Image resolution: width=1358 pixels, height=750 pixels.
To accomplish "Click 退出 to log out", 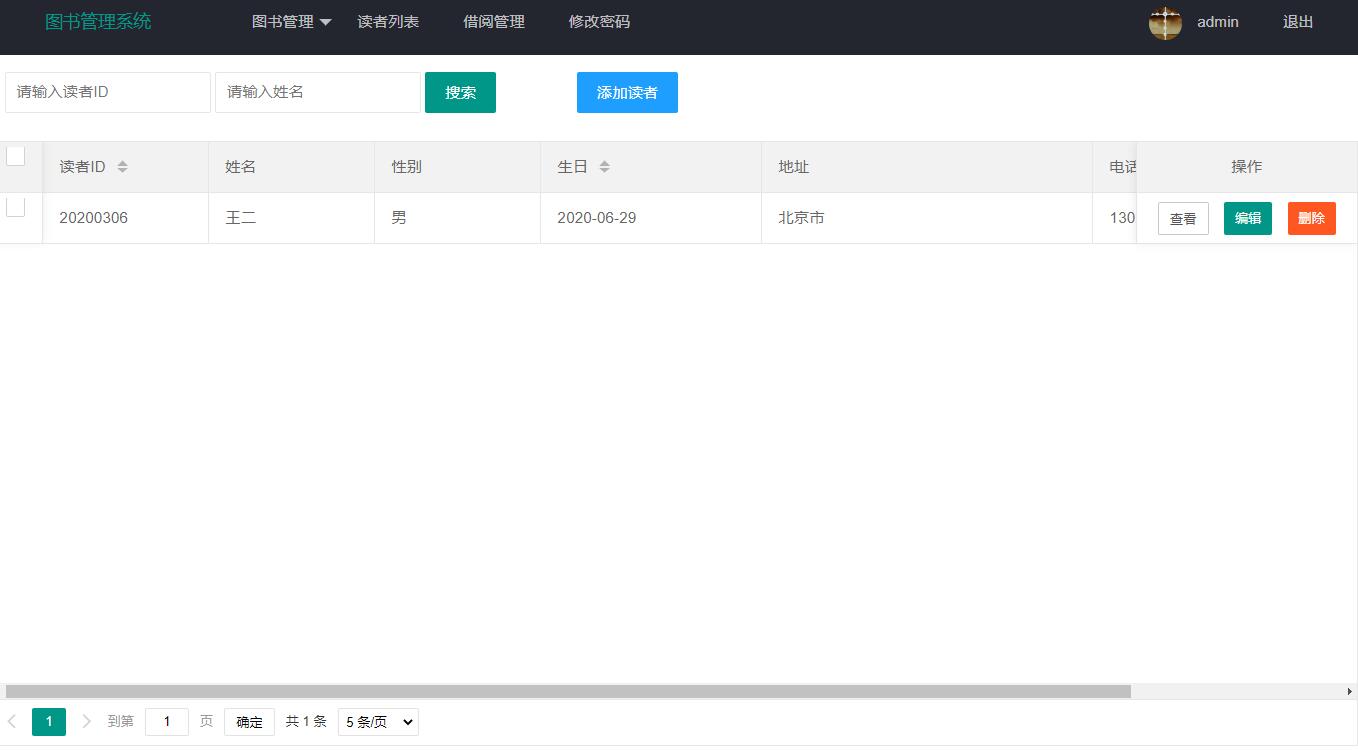I will (1297, 22).
